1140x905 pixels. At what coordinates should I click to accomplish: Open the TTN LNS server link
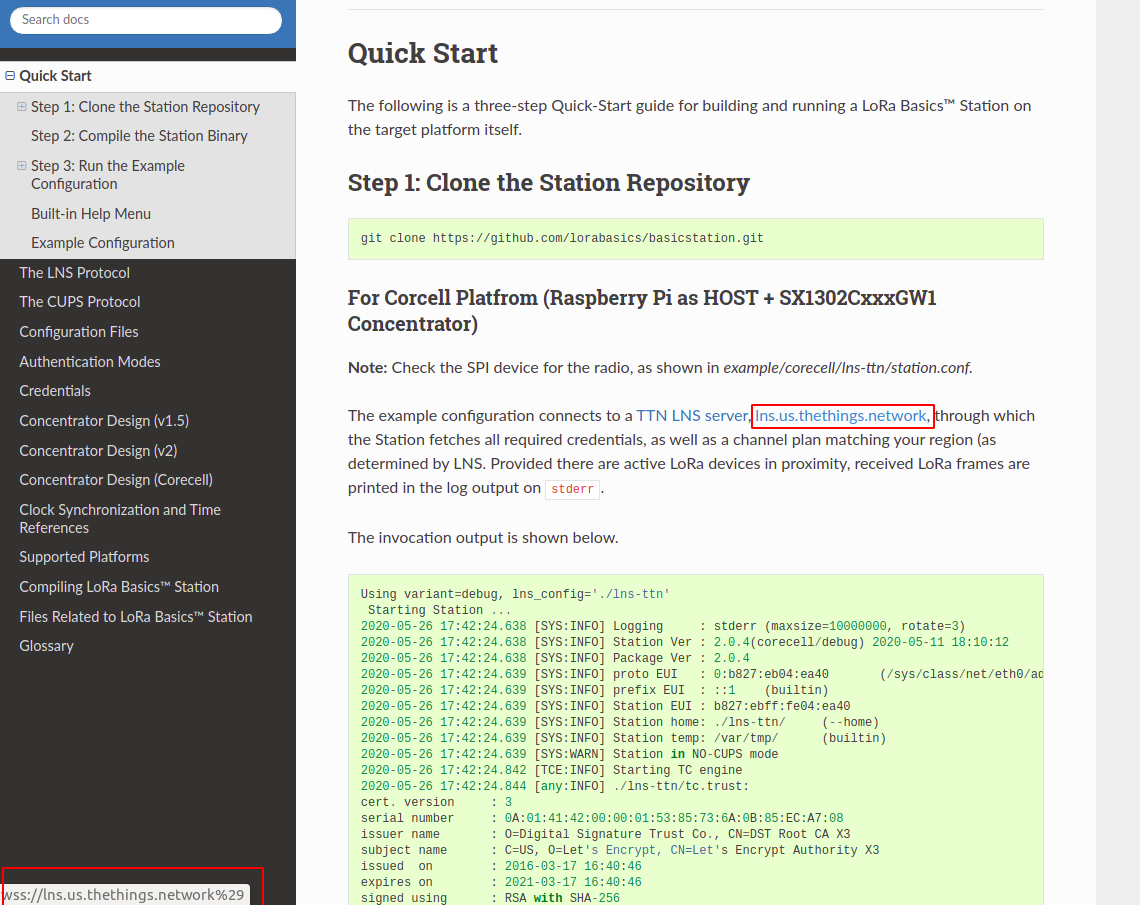[x=688, y=415]
